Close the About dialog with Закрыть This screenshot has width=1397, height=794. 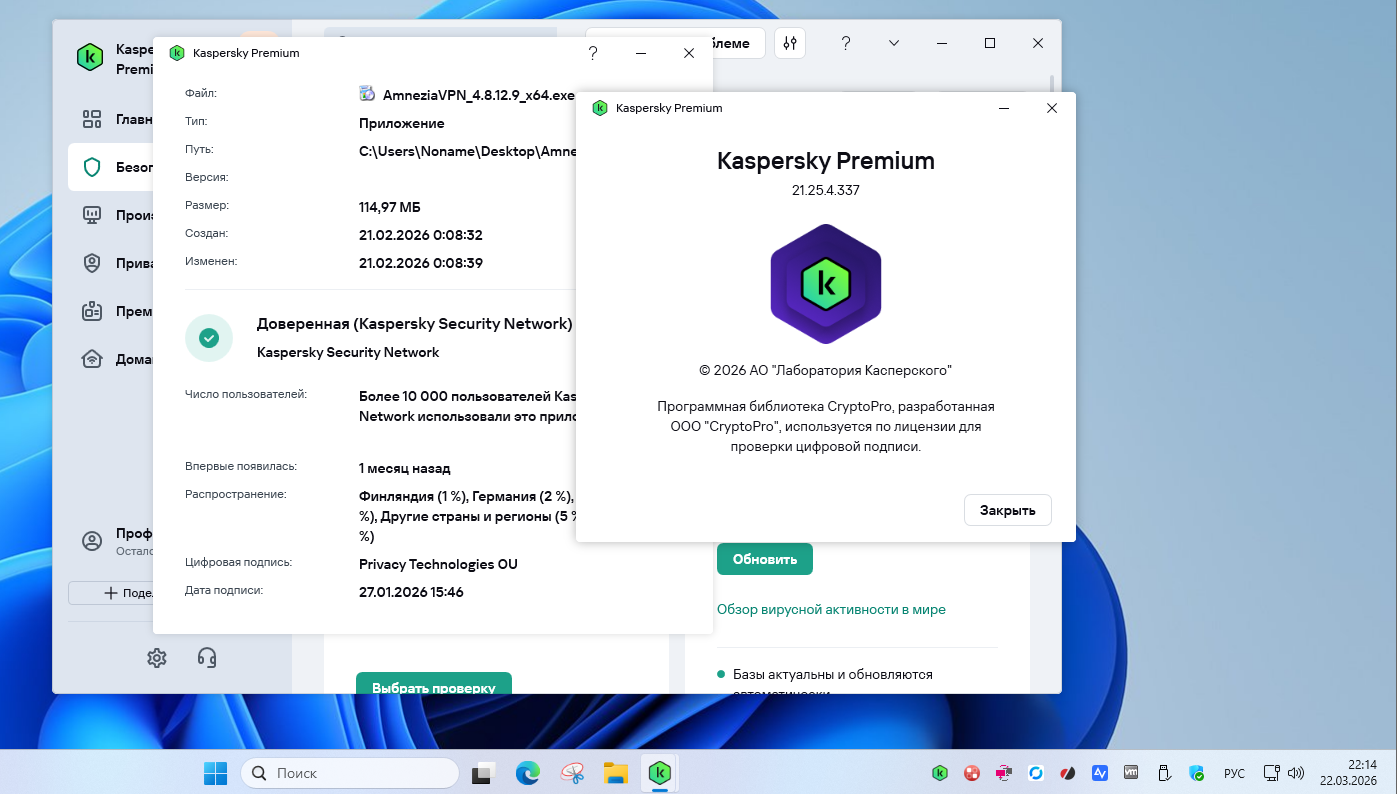point(1008,510)
